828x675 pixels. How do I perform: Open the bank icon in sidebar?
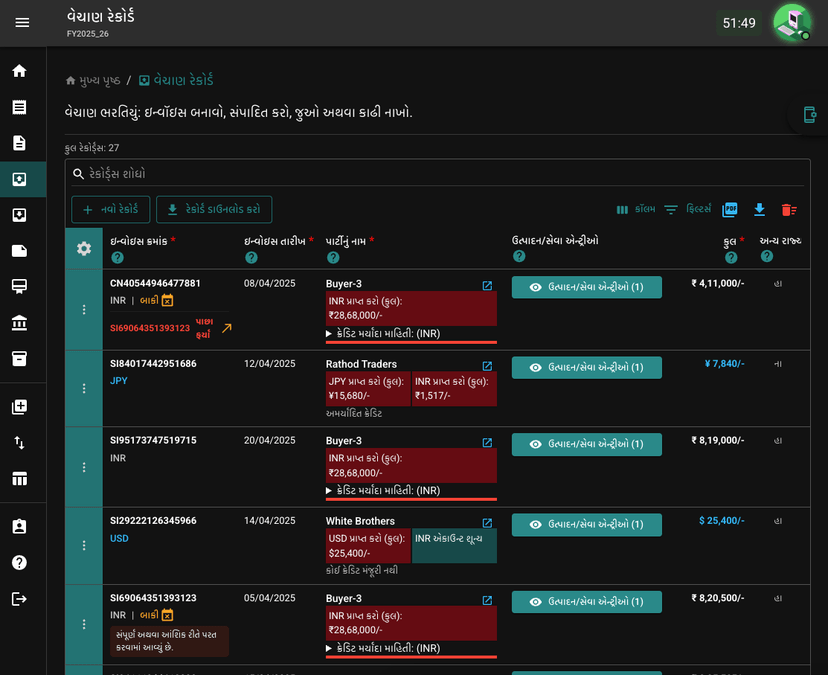[20, 323]
